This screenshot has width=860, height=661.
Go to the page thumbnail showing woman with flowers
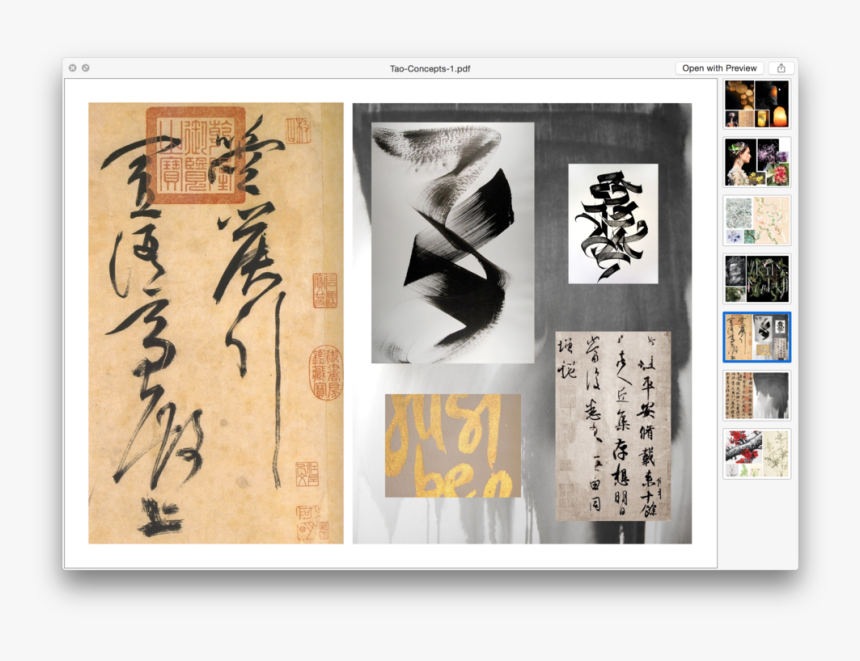click(x=757, y=162)
